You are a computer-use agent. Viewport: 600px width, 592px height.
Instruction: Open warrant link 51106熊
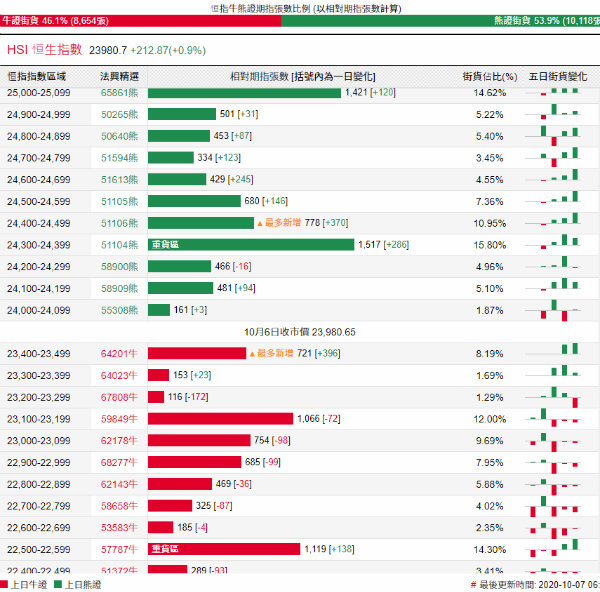[x=119, y=223]
